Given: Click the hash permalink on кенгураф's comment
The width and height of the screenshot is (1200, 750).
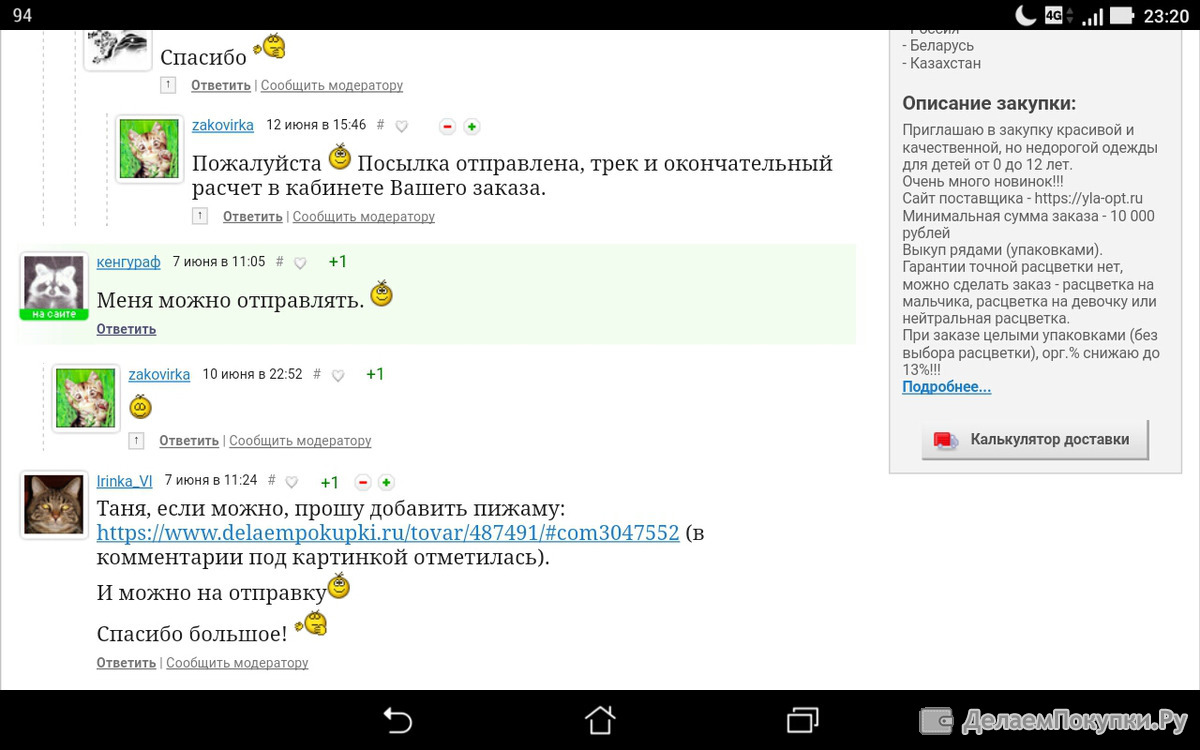Looking at the screenshot, I should click(280, 262).
